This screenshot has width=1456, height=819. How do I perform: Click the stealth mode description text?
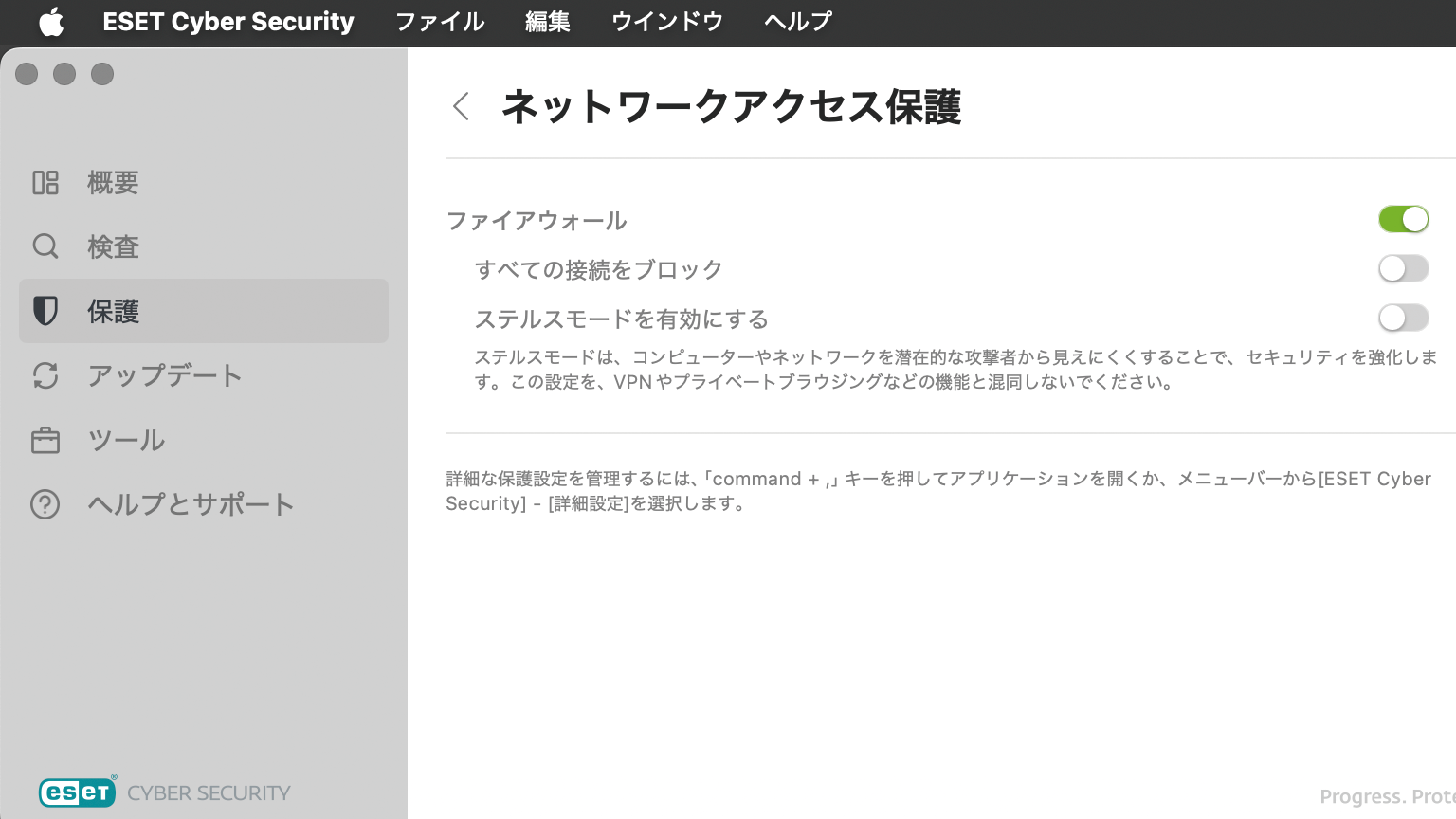tap(955, 370)
